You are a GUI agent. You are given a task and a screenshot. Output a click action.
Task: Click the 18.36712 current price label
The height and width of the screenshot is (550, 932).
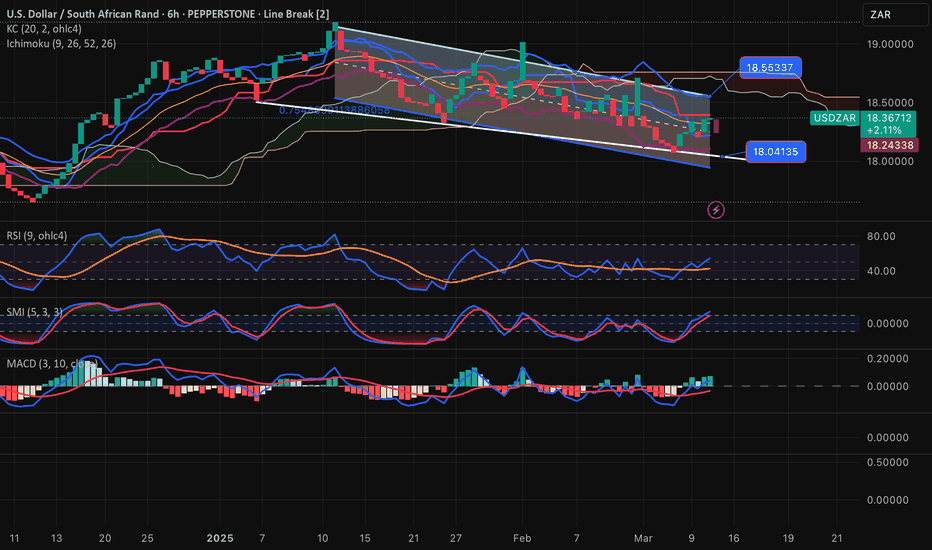(x=889, y=118)
